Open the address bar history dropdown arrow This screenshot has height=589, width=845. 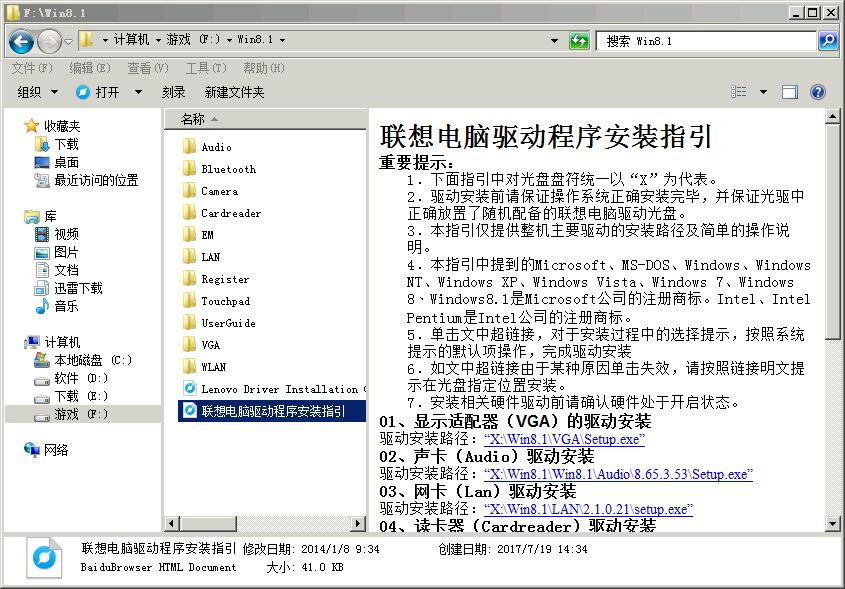[x=554, y=40]
